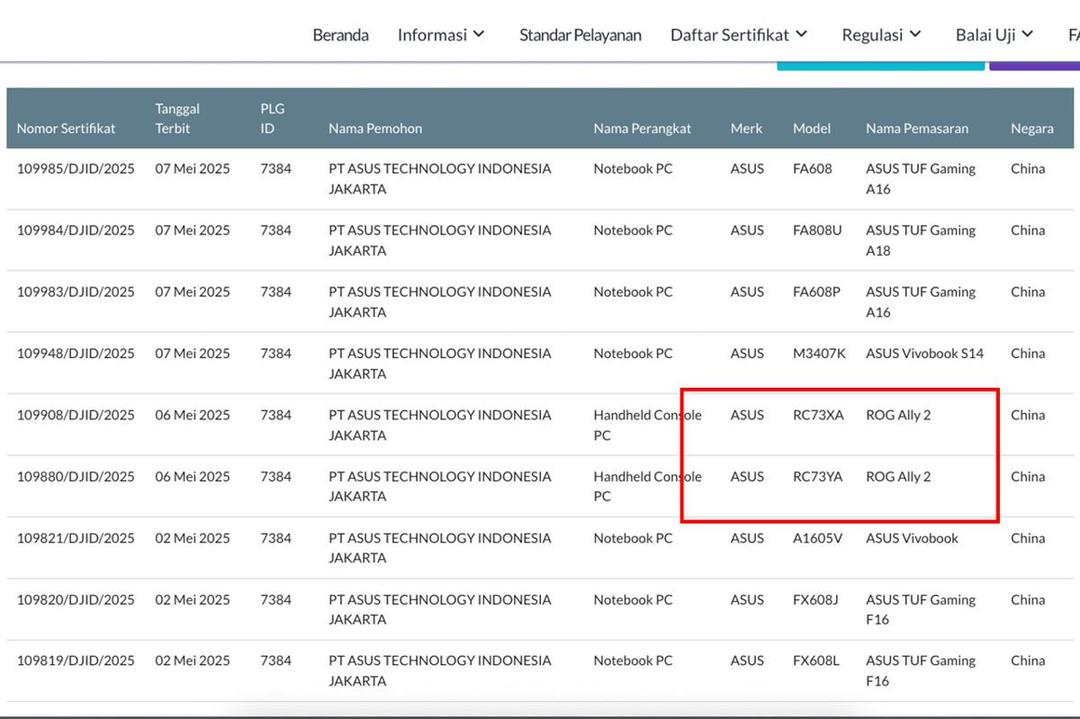
Task: Click ROG Ally 2 in RC73XA row
Action: tap(898, 415)
